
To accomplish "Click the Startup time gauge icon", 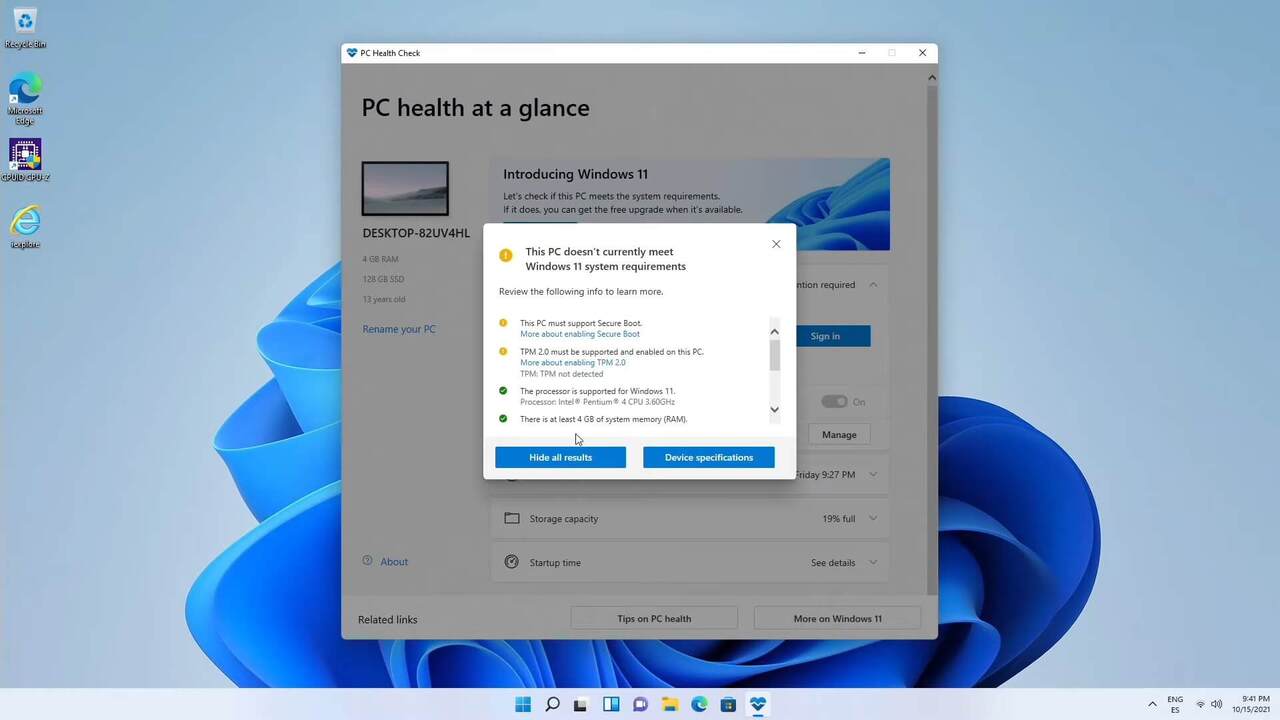I will click(x=512, y=562).
